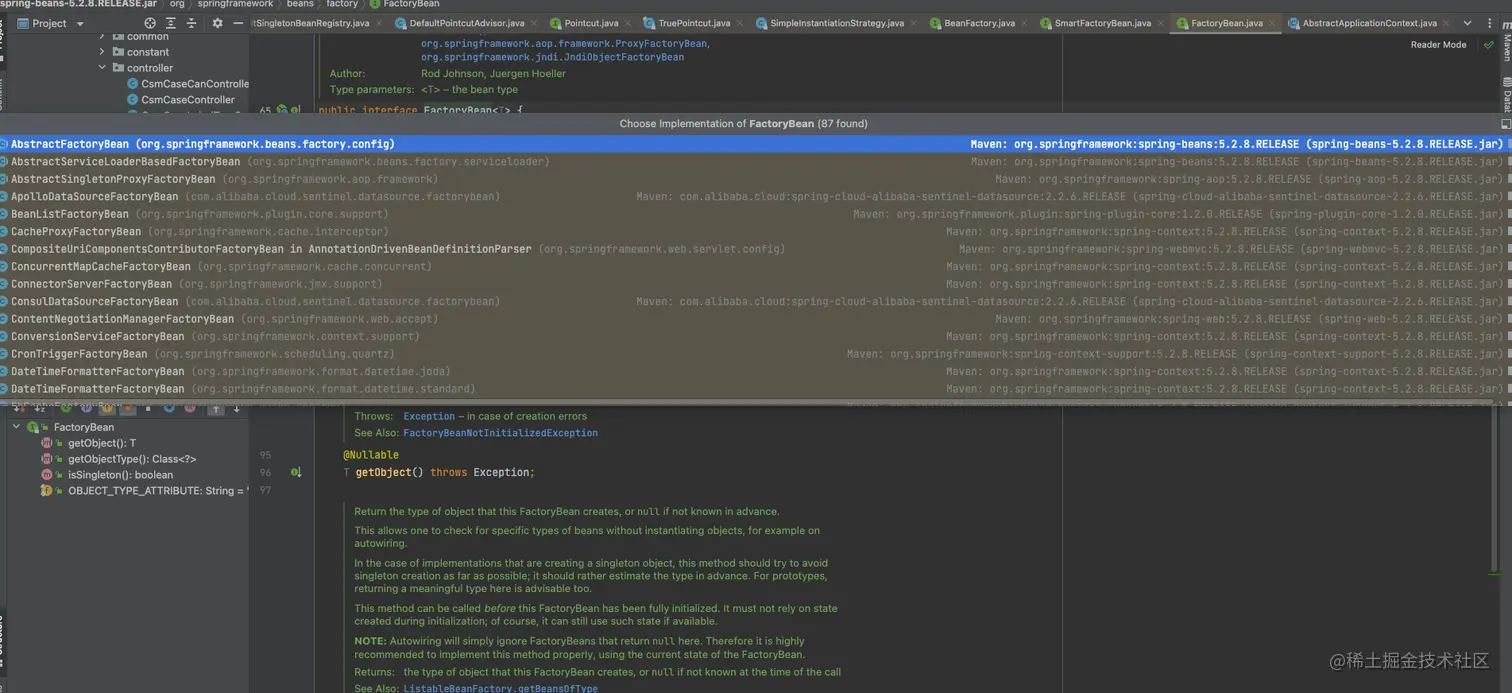Screen dimensions: 1512x693
Task: Select AbstractSingletonProxyFactoryBean implementation
Action: tap(756, 179)
